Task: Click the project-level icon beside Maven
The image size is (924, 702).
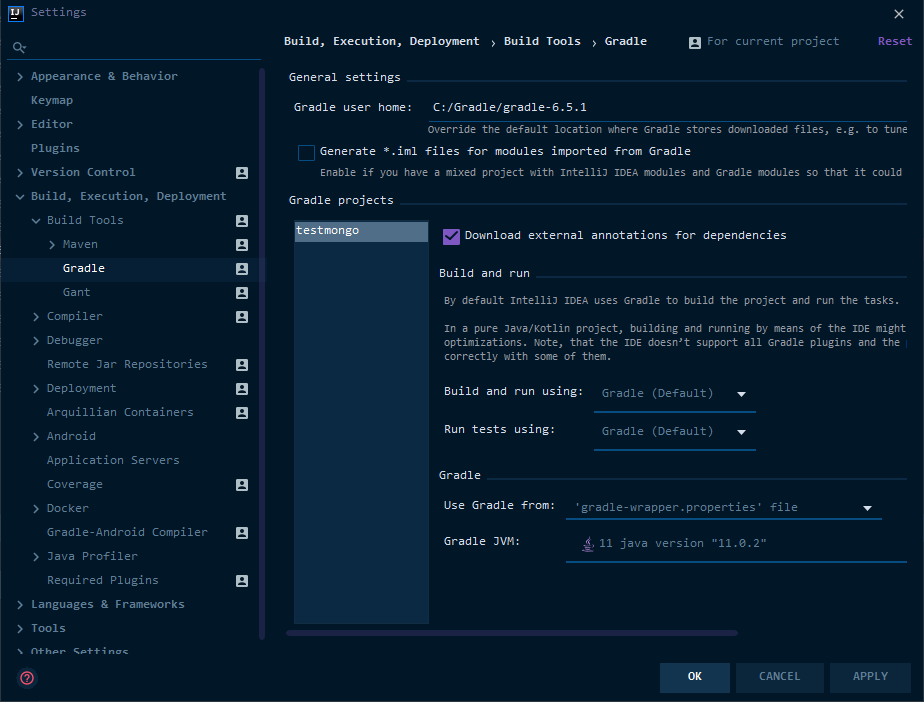Action: pos(242,245)
